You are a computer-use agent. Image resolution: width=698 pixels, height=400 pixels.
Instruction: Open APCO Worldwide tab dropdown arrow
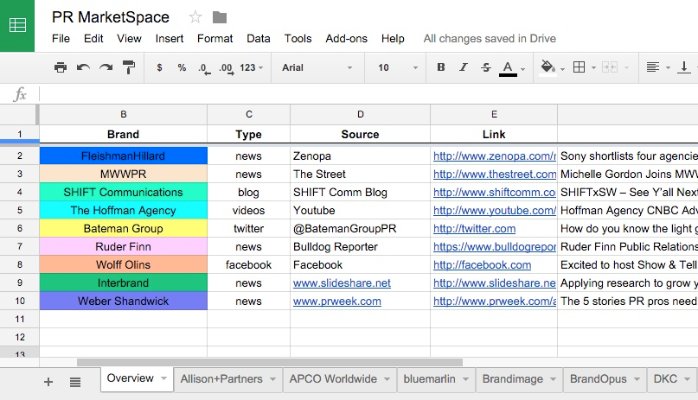pyautogui.click(x=387, y=379)
